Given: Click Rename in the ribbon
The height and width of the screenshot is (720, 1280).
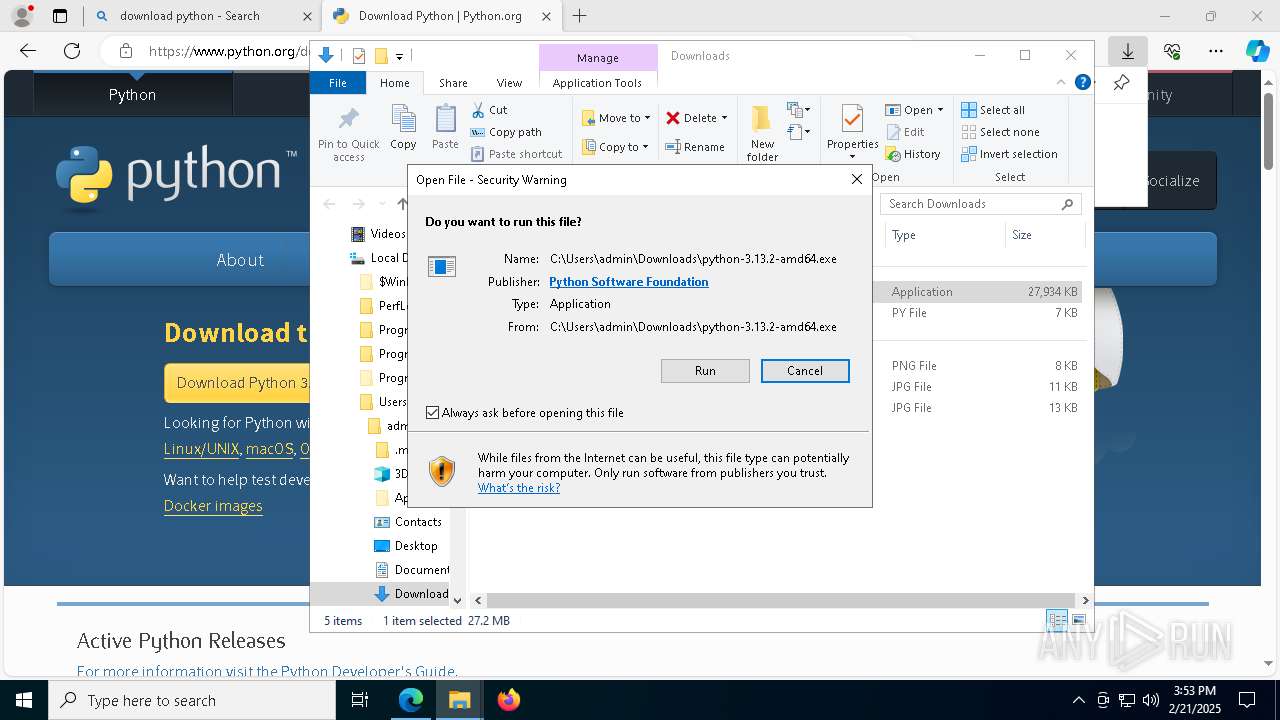Looking at the screenshot, I should click(x=695, y=147).
